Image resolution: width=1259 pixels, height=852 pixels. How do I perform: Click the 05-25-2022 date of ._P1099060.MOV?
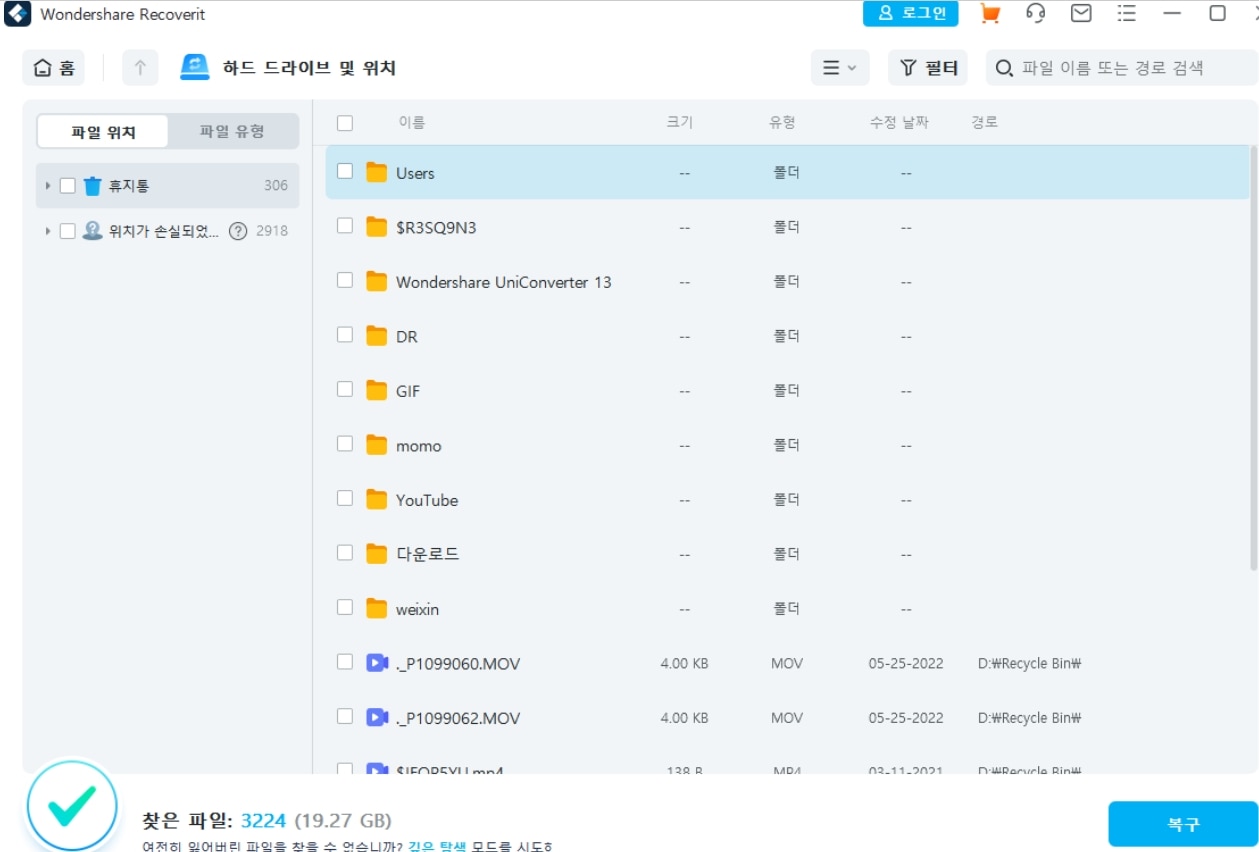coord(906,663)
